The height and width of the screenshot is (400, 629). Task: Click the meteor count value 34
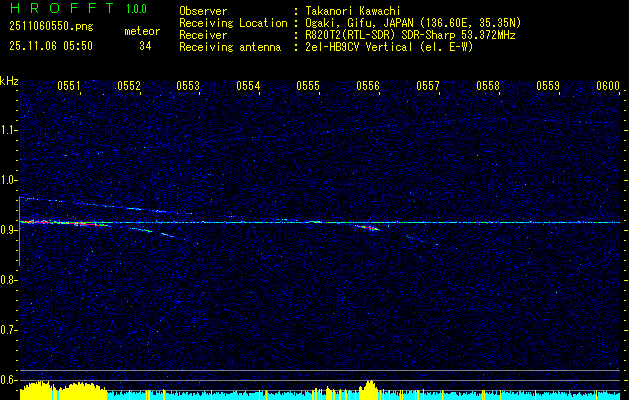click(x=145, y=46)
